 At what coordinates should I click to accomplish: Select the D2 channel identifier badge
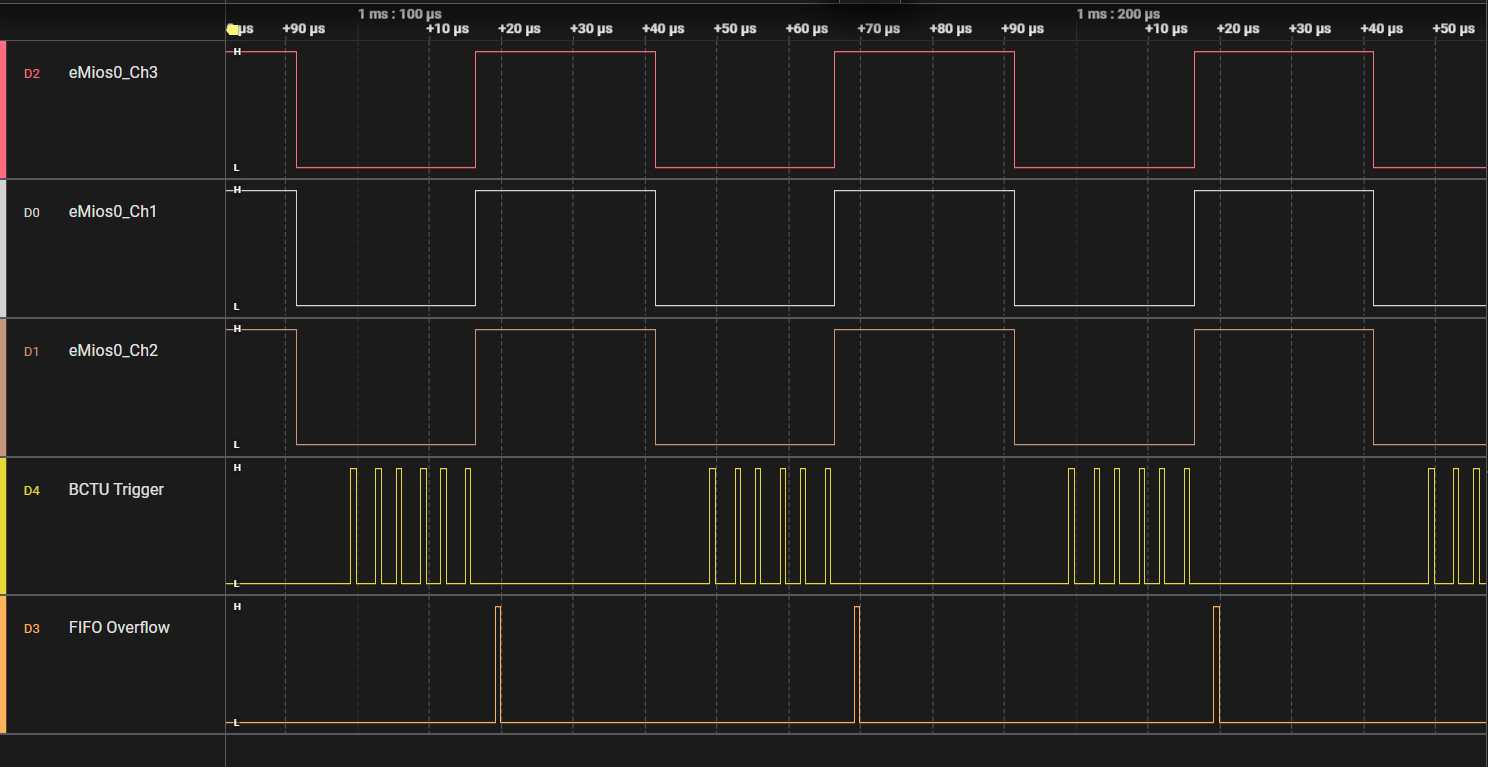pyautogui.click(x=32, y=72)
